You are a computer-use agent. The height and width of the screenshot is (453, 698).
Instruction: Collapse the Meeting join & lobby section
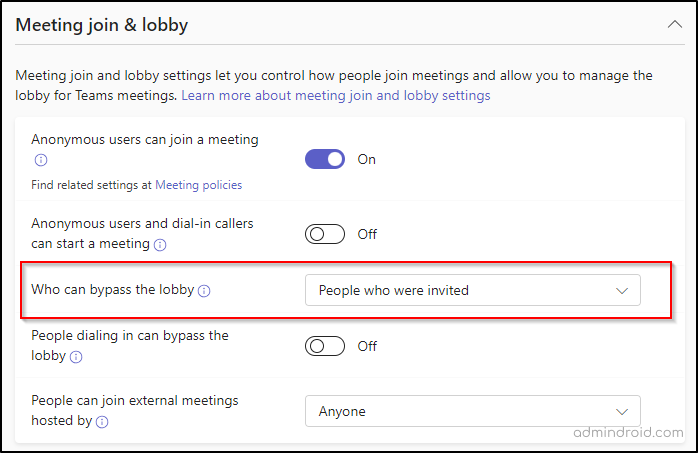click(675, 24)
